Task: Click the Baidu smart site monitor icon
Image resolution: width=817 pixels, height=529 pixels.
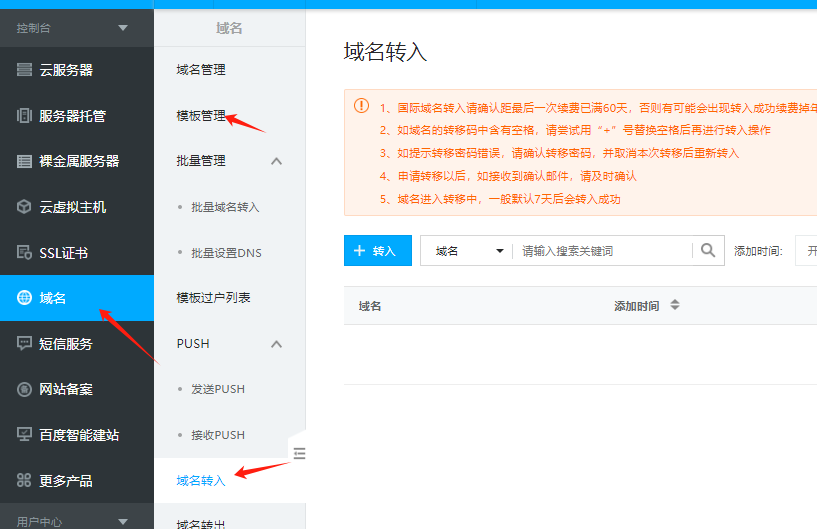Action: (x=24, y=435)
